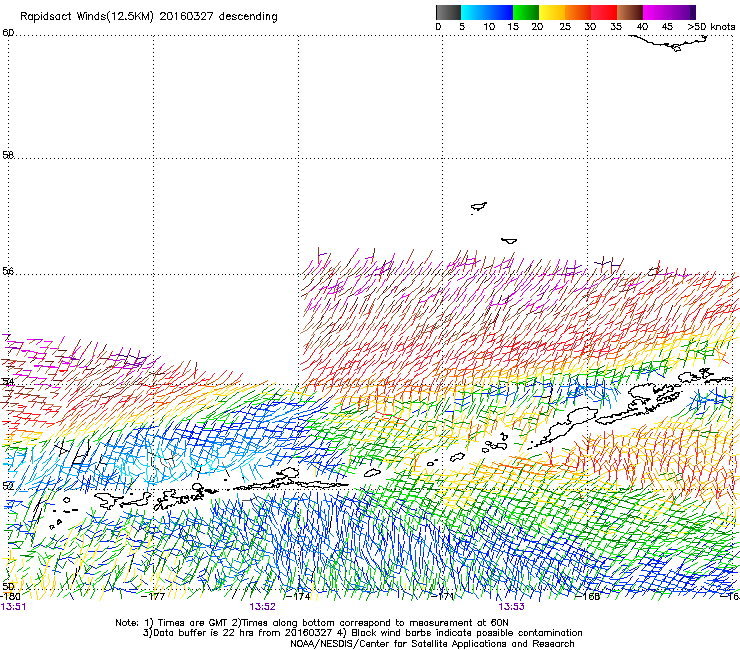Click the latitude axis label '56'
Viewport: 740px width, 650px height.
click(8, 271)
